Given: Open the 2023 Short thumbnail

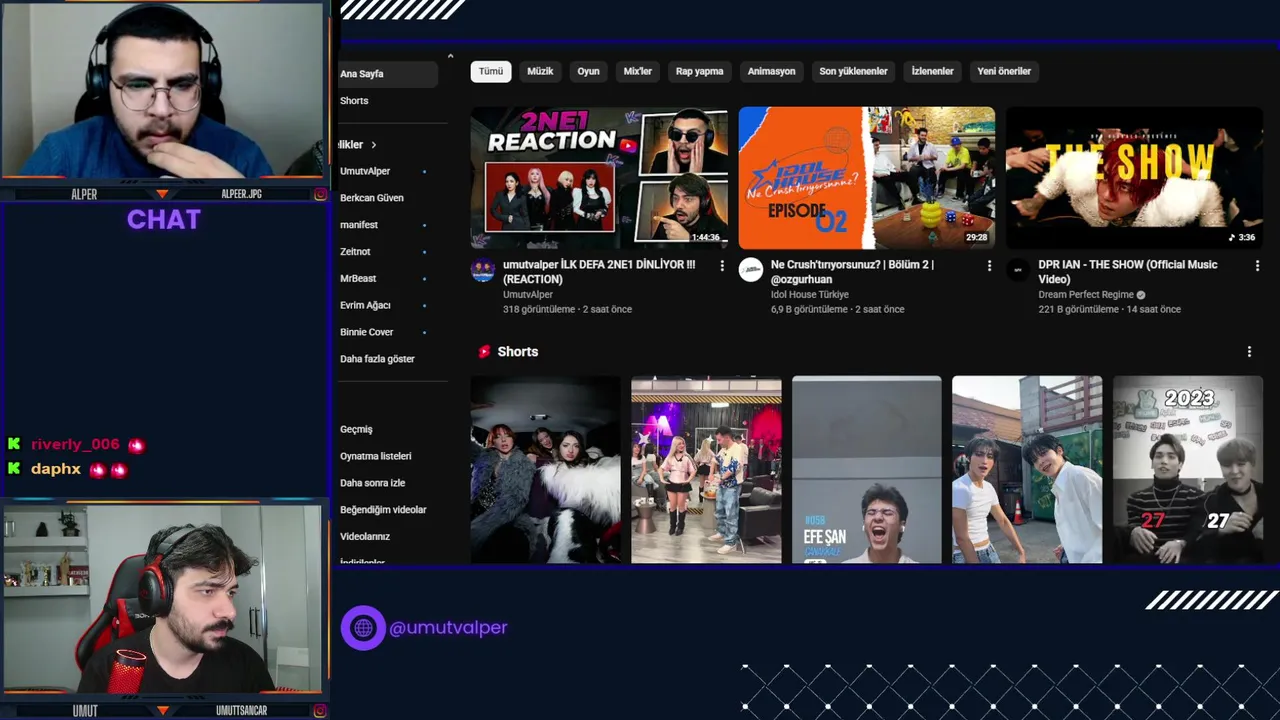Looking at the screenshot, I should point(1188,470).
